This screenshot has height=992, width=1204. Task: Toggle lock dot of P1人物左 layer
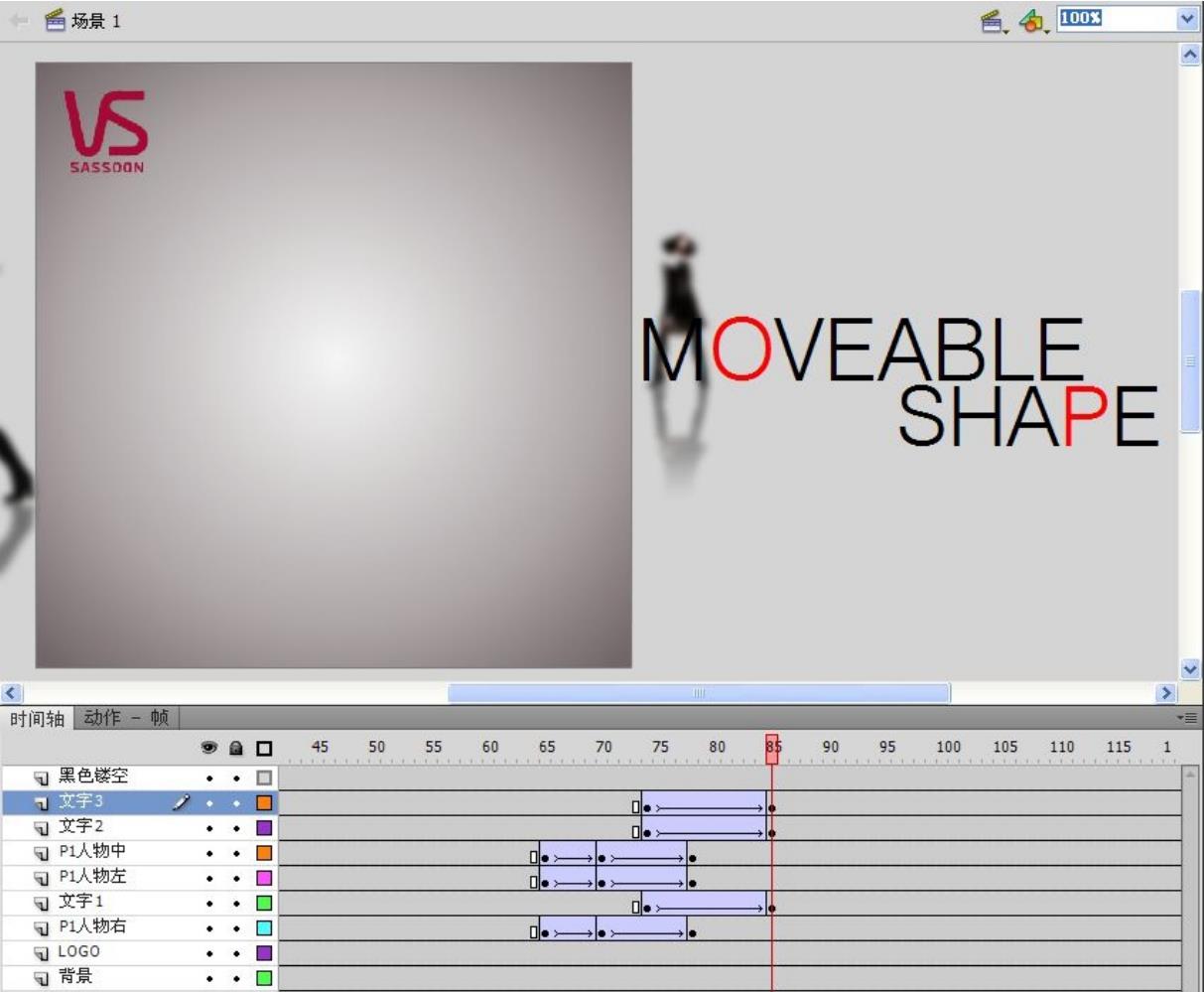tap(236, 879)
